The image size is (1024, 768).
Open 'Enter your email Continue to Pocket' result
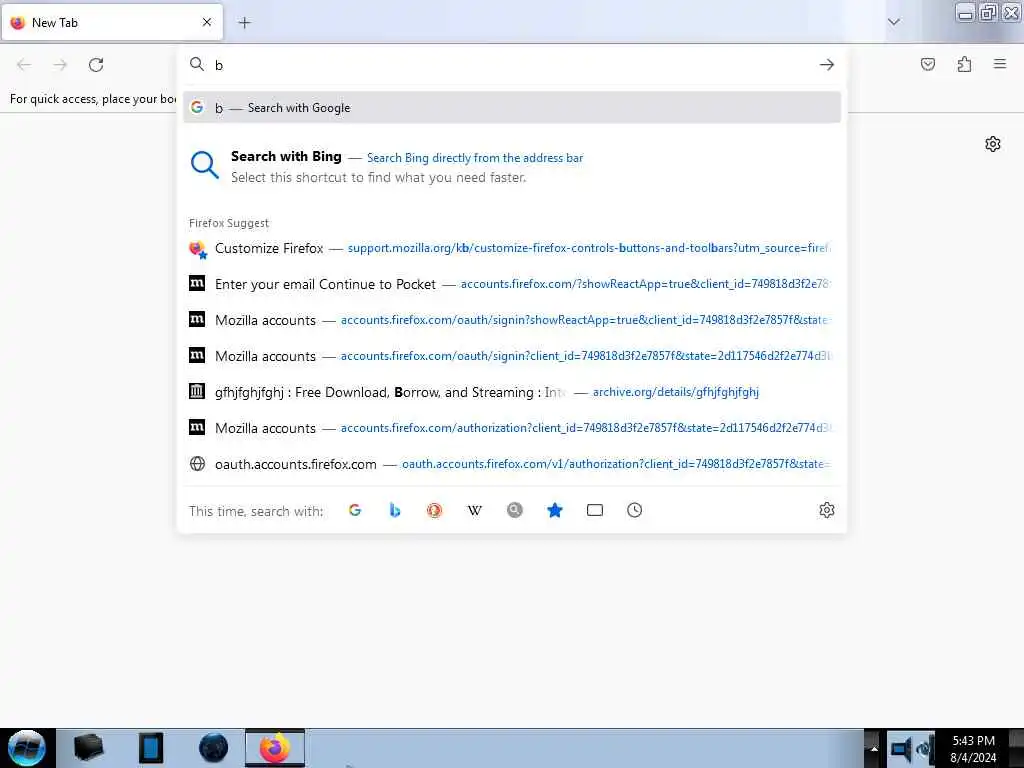coord(512,284)
